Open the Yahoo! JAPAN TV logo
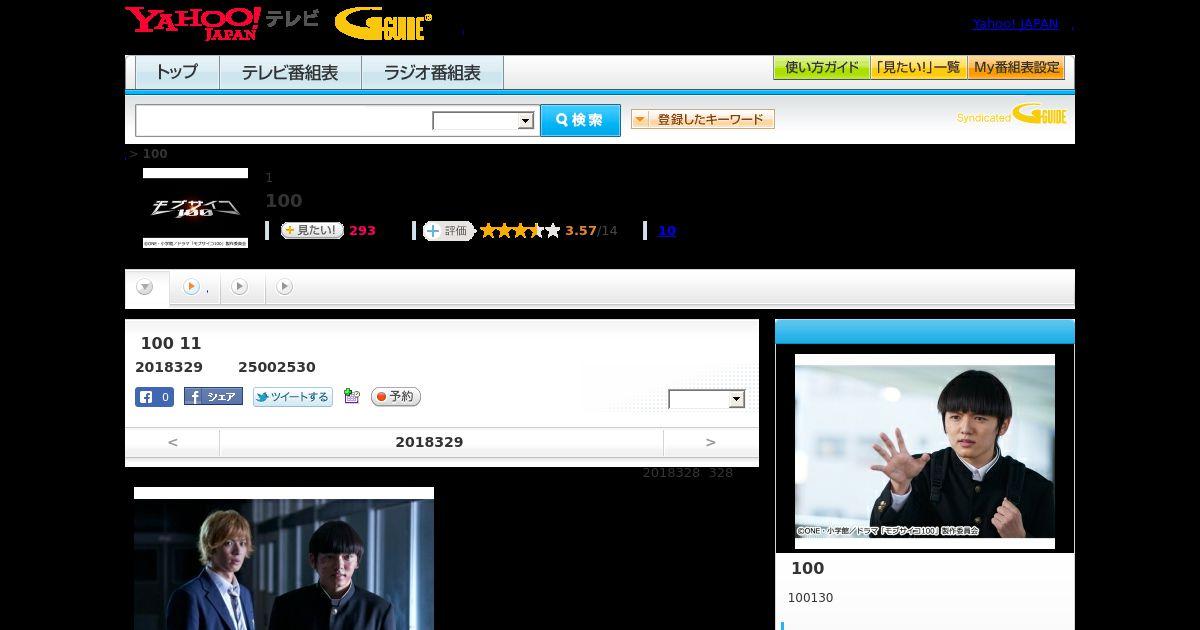Viewport: 1200px width, 630px height. click(222, 23)
